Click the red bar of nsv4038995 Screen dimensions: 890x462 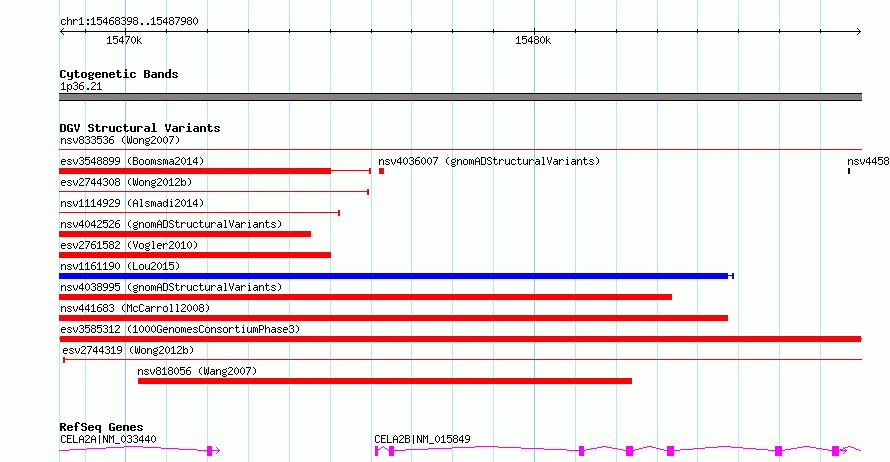pos(366,297)
